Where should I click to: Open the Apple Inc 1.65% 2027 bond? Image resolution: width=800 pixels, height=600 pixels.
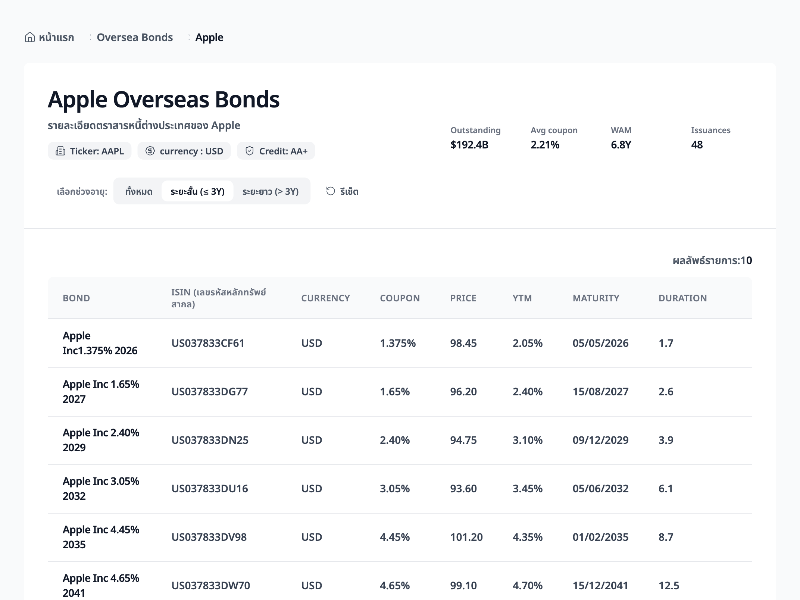pyautogui.click(x=101, y=391)
